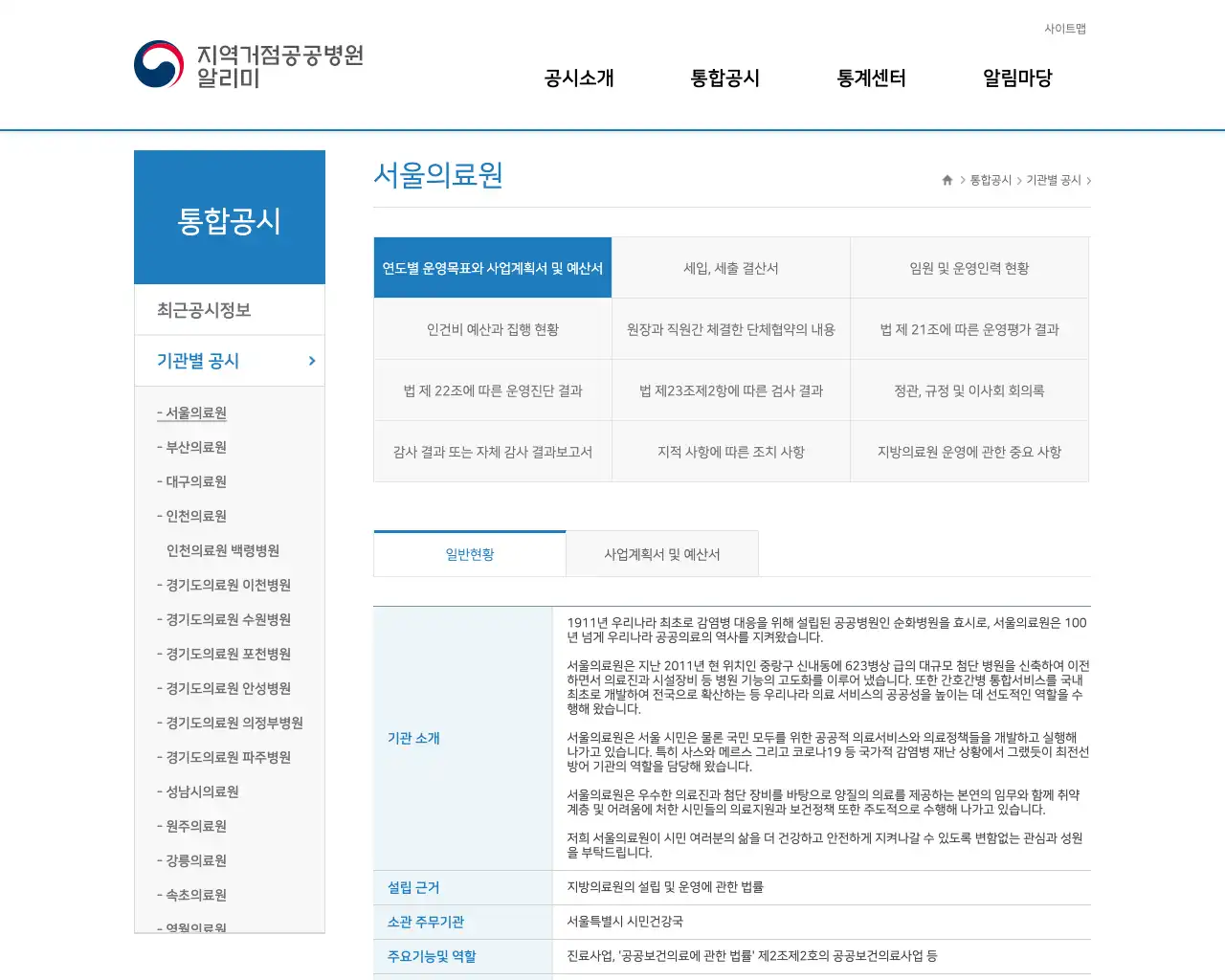1225x980 pixels.
Task: Click the 세입, 세출 결산서 button
Action: click(731, 268)
